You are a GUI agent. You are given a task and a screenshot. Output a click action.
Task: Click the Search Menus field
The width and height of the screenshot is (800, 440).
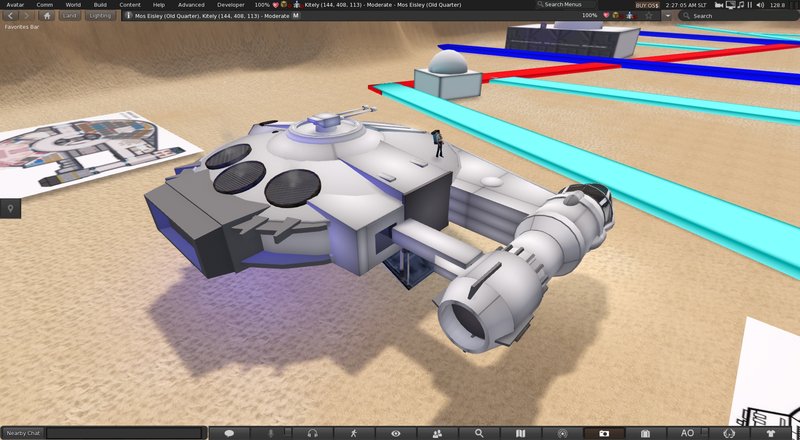pos(565,5)
